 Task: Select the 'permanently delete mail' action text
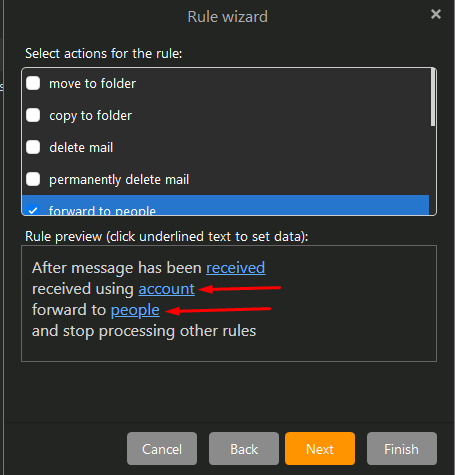click(119, 180)
